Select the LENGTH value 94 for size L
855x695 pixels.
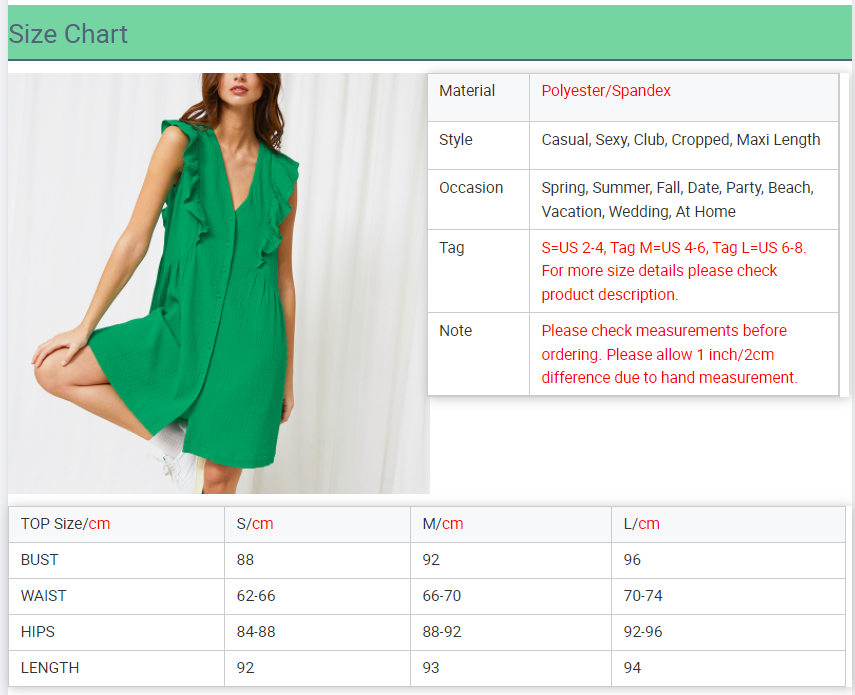[x=632, y=668]
